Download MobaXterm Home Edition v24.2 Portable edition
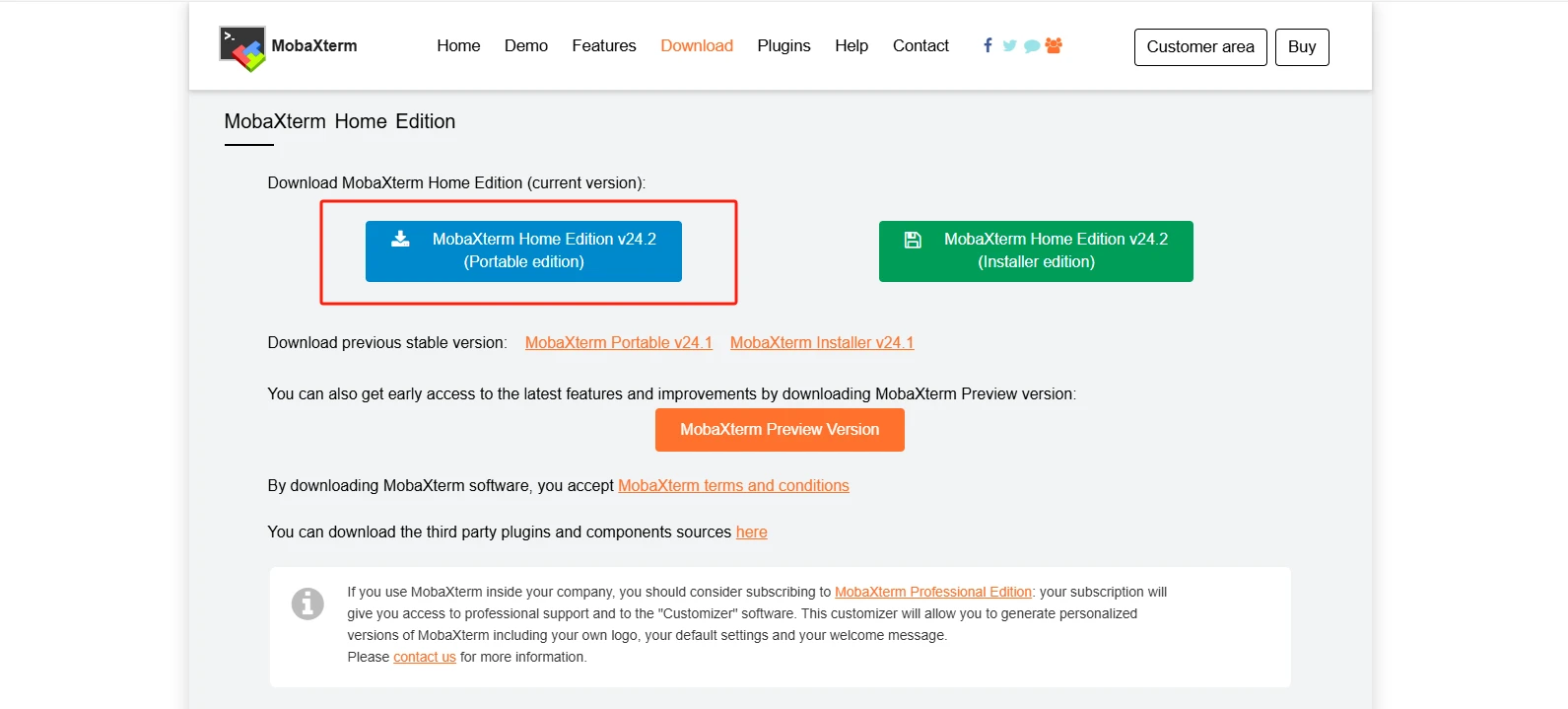Screen dimensions: 1568x709 click(x=523, y=251)
